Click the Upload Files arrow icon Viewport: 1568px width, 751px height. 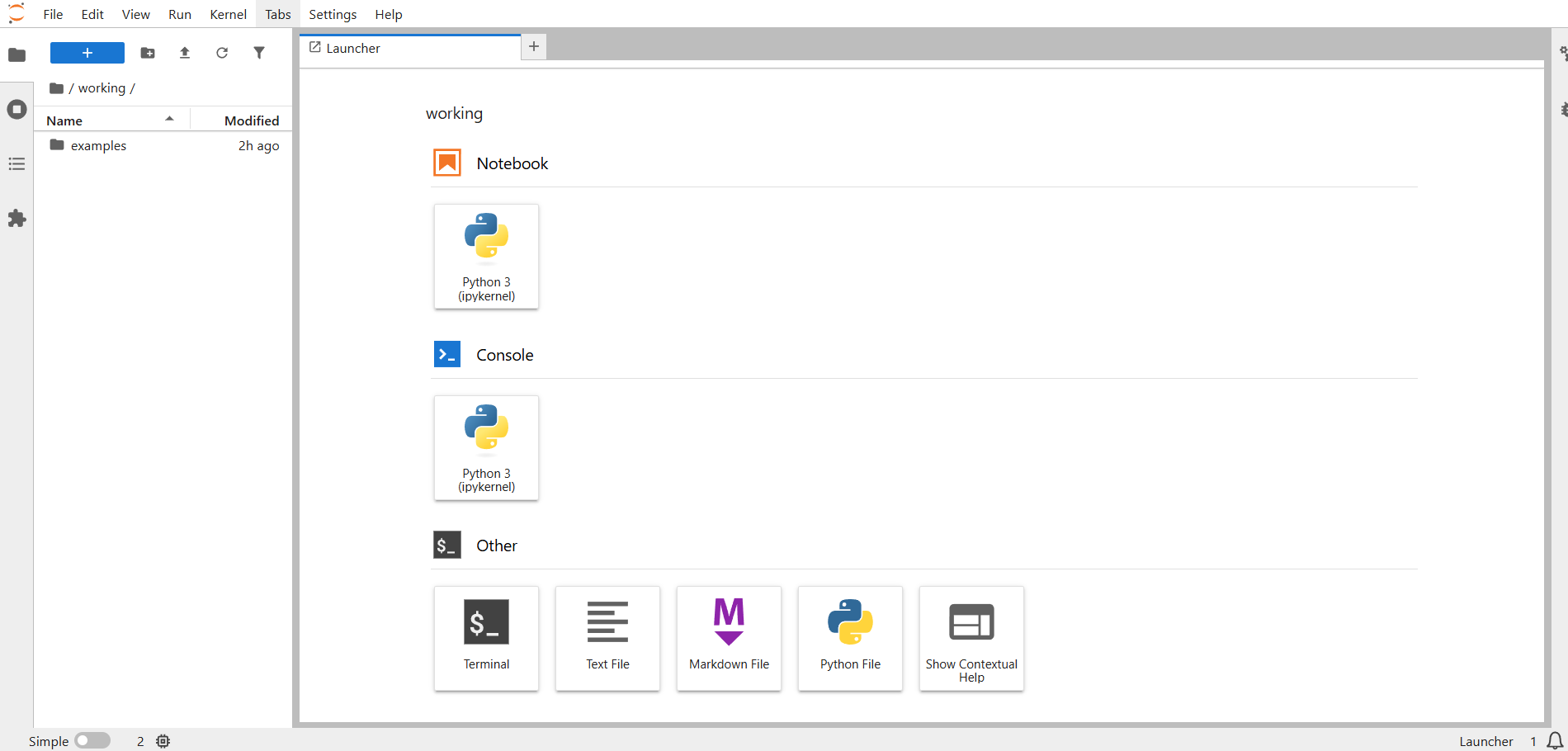tap(185, 53)
